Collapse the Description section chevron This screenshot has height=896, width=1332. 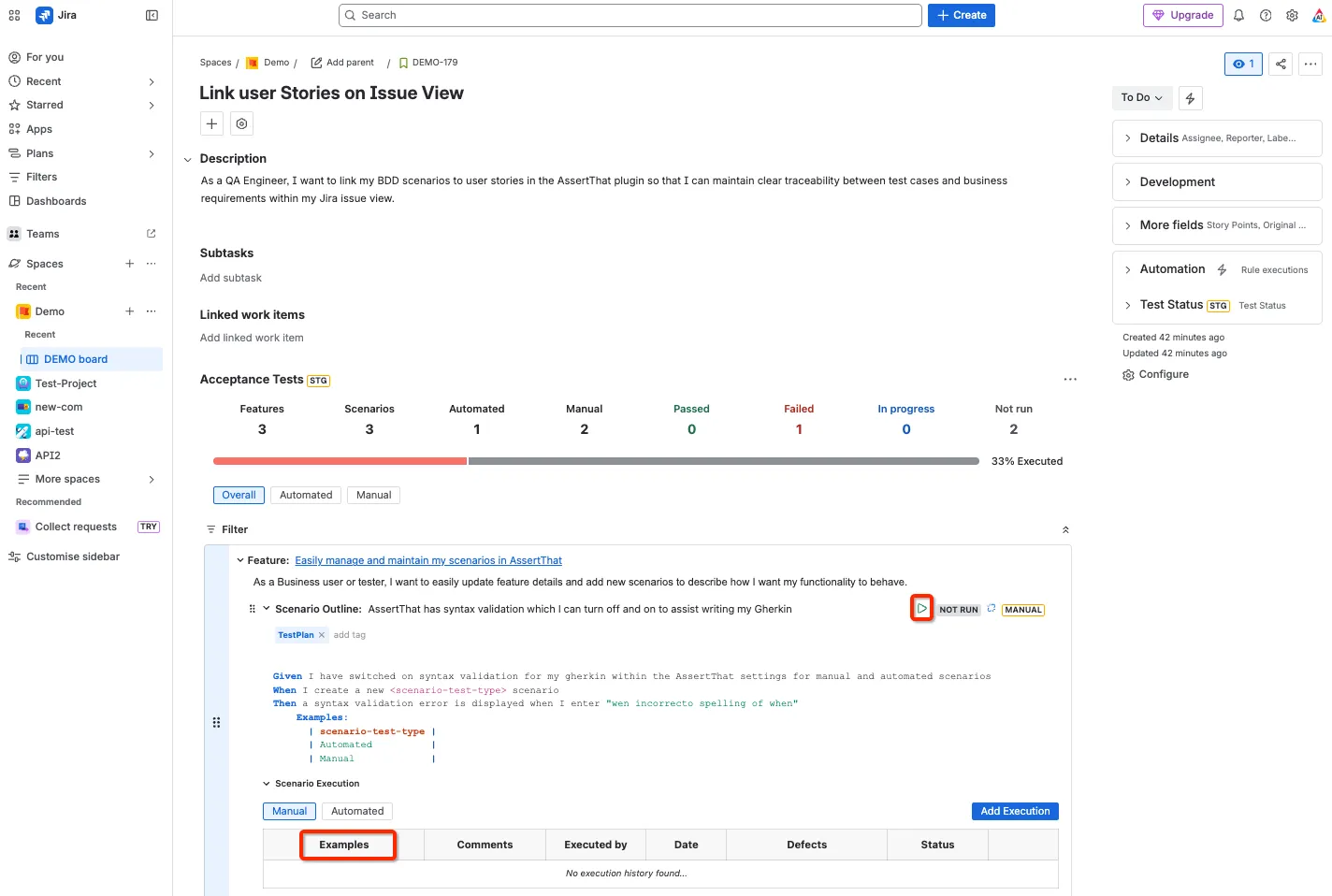coord(188,160)
